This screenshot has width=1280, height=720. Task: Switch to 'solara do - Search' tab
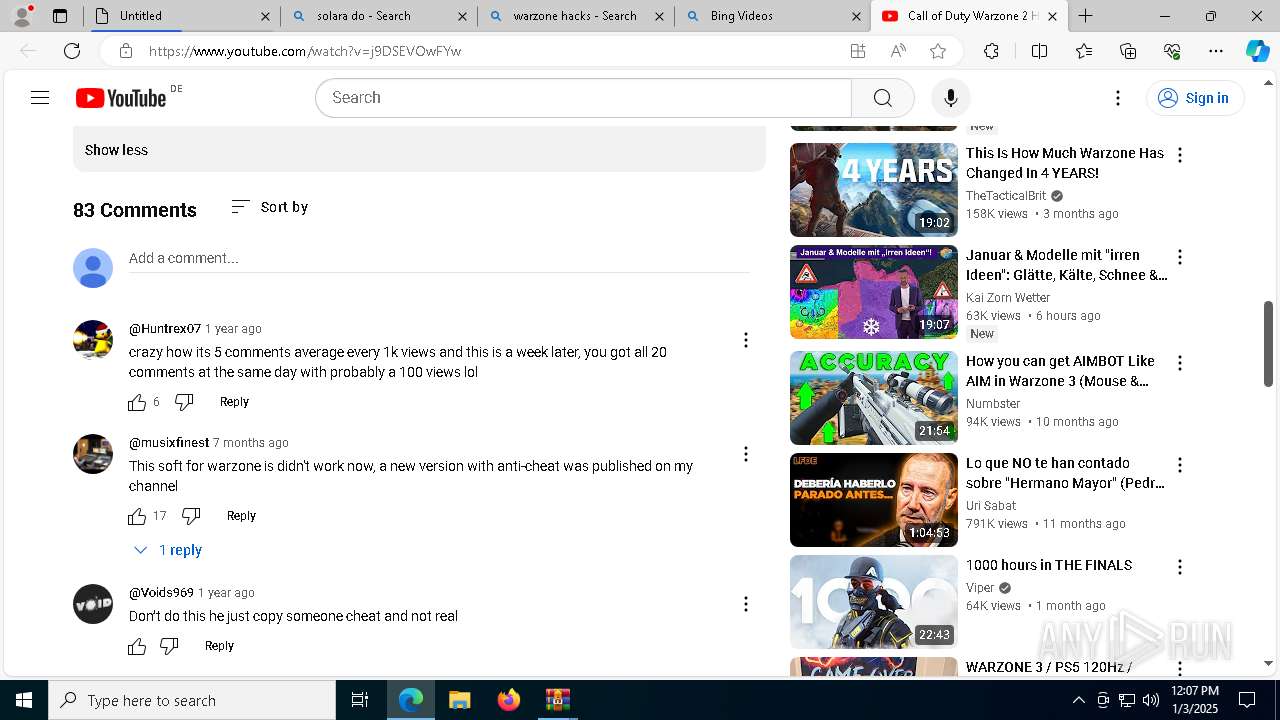378,16
